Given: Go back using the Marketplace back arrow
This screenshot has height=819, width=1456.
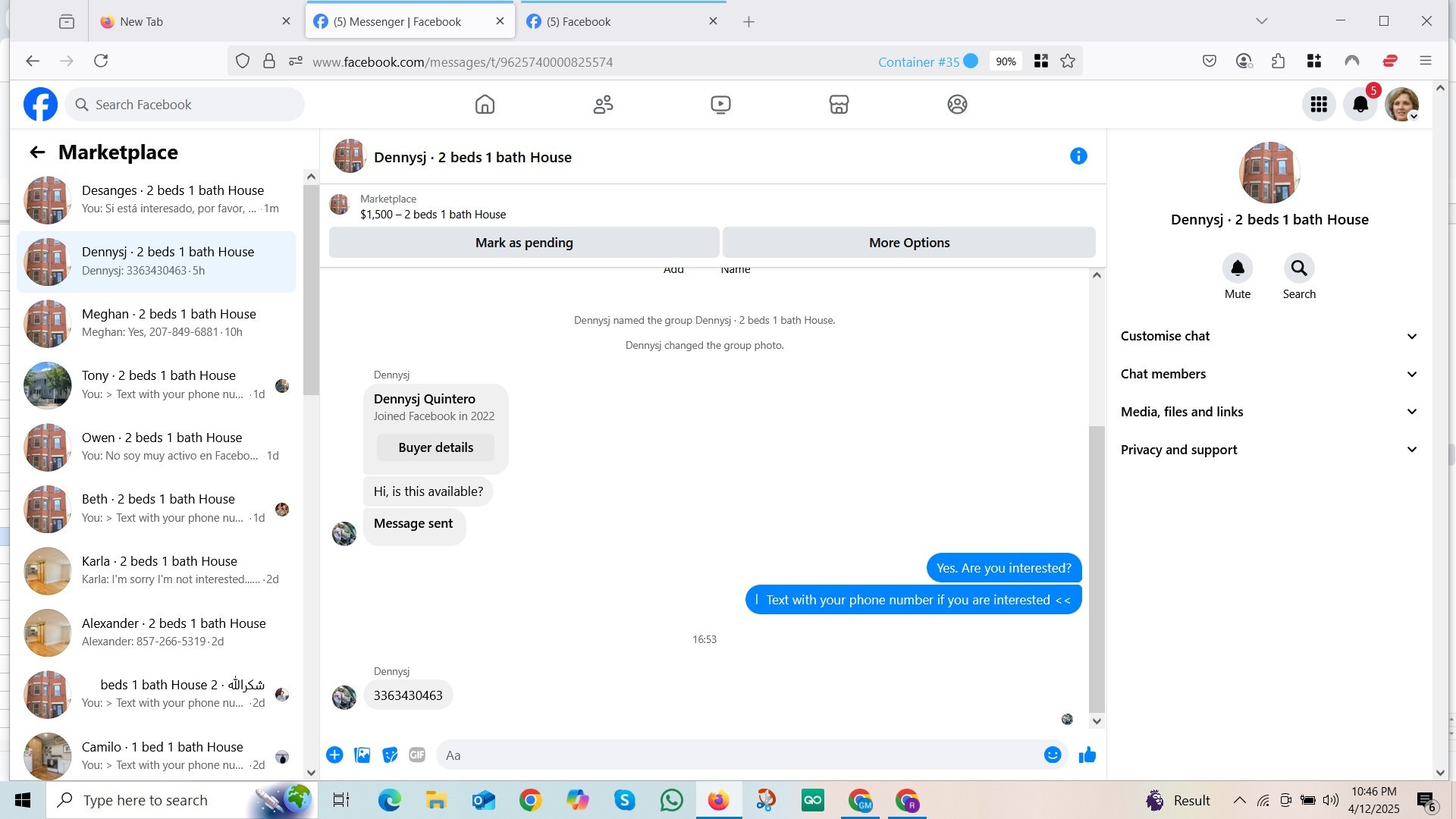Looking at the screenshot, I should [x=37, y=152].
